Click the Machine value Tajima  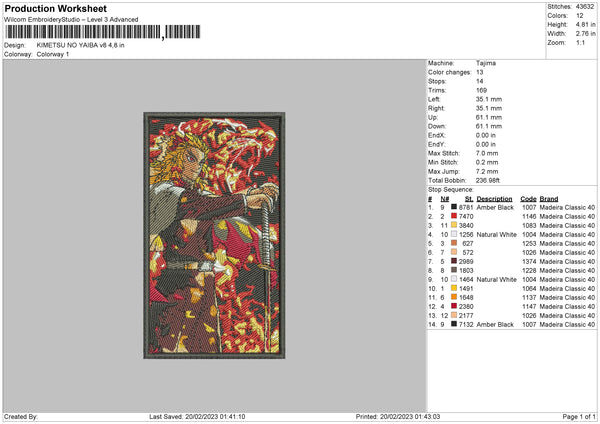pos(486,63)
